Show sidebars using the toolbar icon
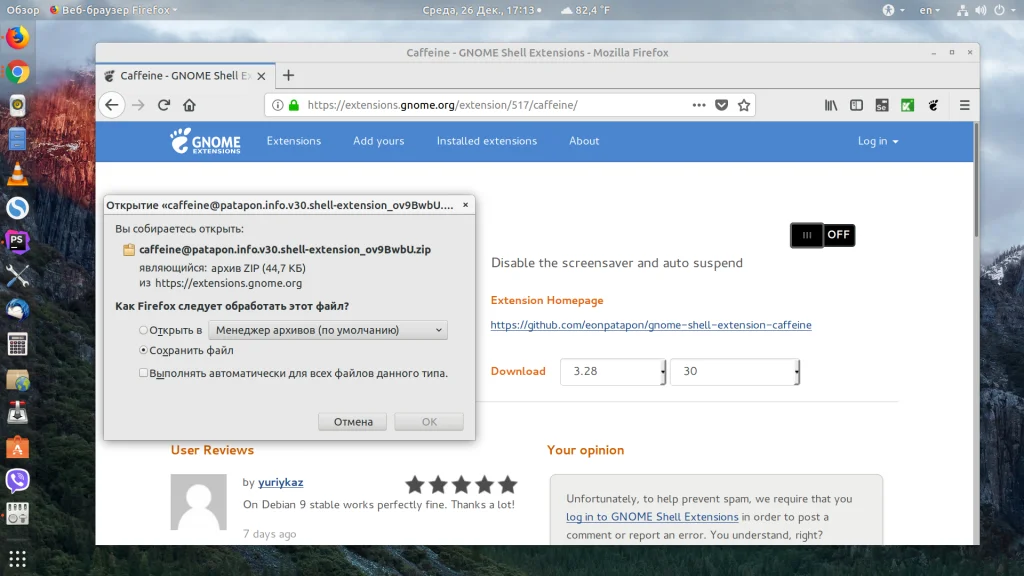The image size is (1024, 576). pyautogui.click(x=856, y=105)
